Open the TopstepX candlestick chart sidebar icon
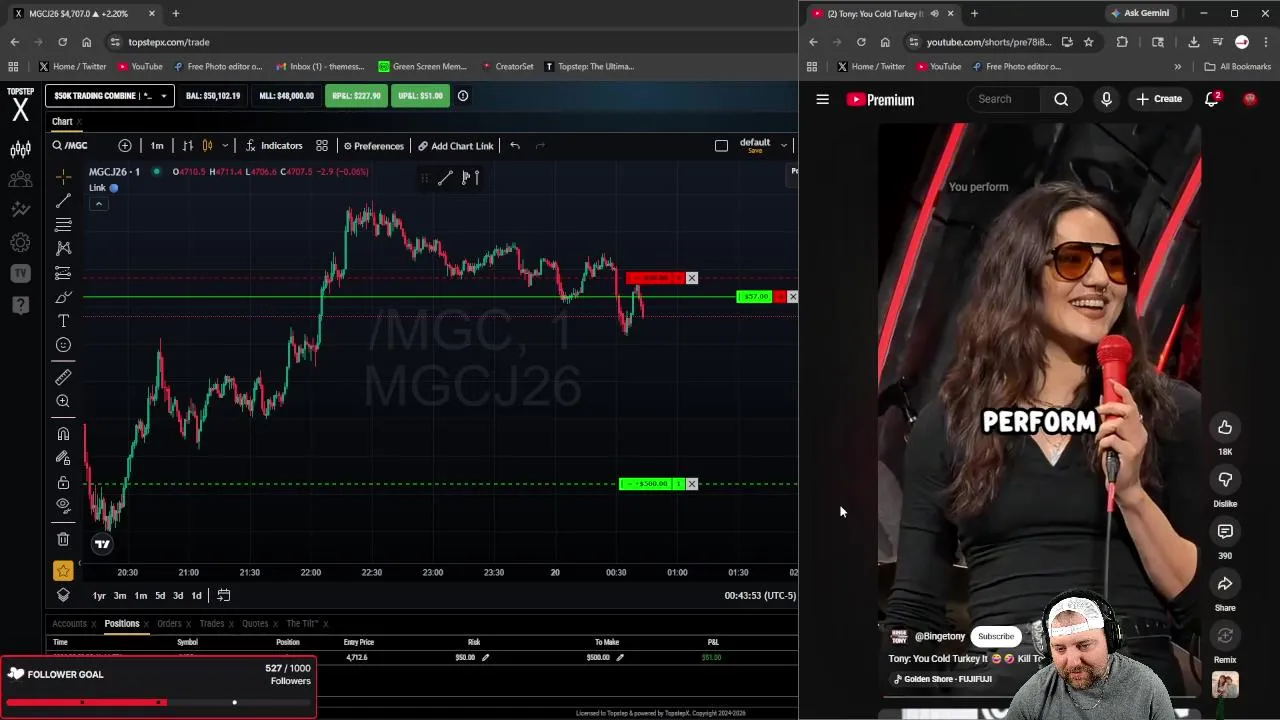 20,150
